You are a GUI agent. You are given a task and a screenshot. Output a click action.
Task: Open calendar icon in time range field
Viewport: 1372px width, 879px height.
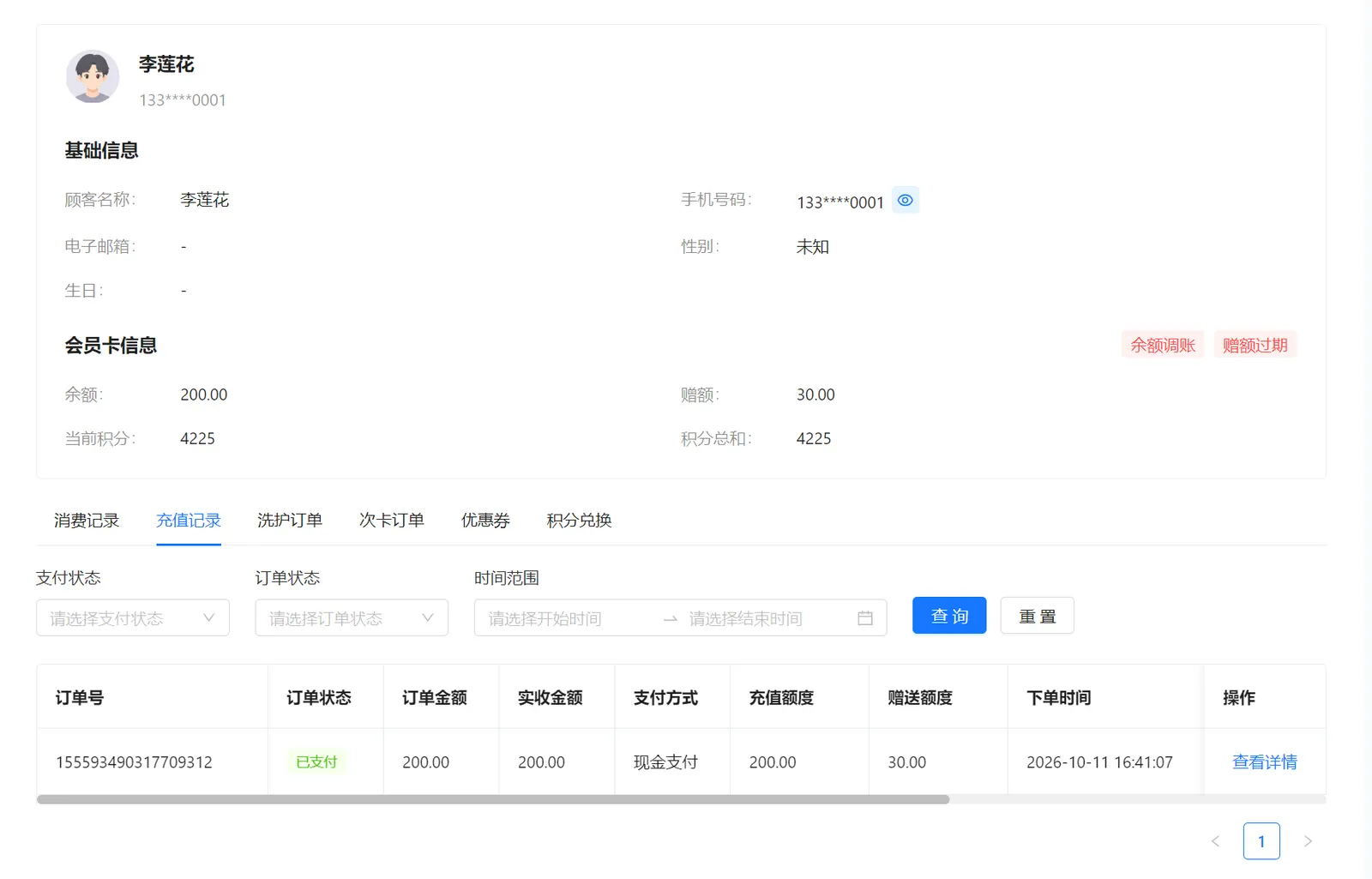pos(865,618)
